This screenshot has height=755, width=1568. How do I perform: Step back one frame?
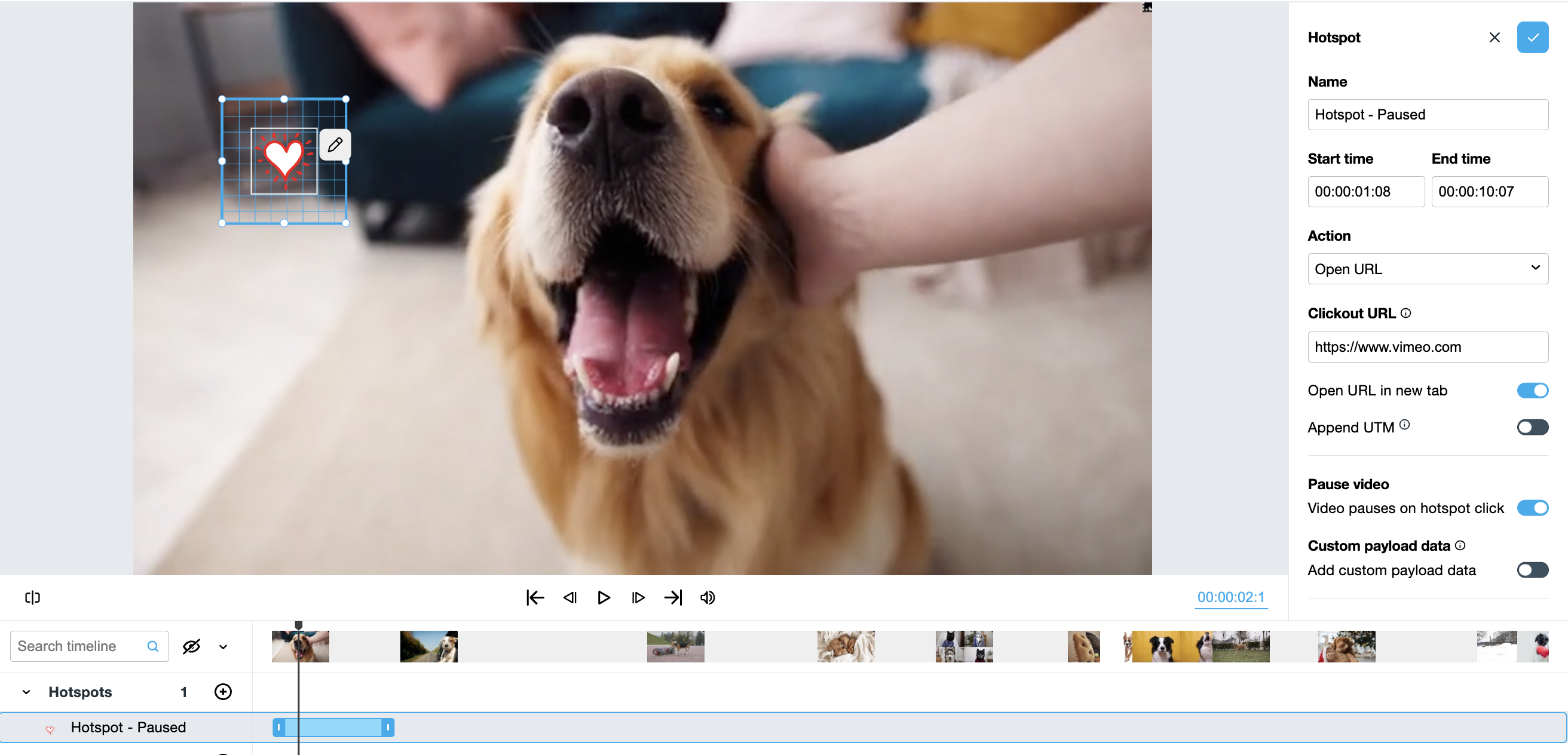(x=569, y=597)
